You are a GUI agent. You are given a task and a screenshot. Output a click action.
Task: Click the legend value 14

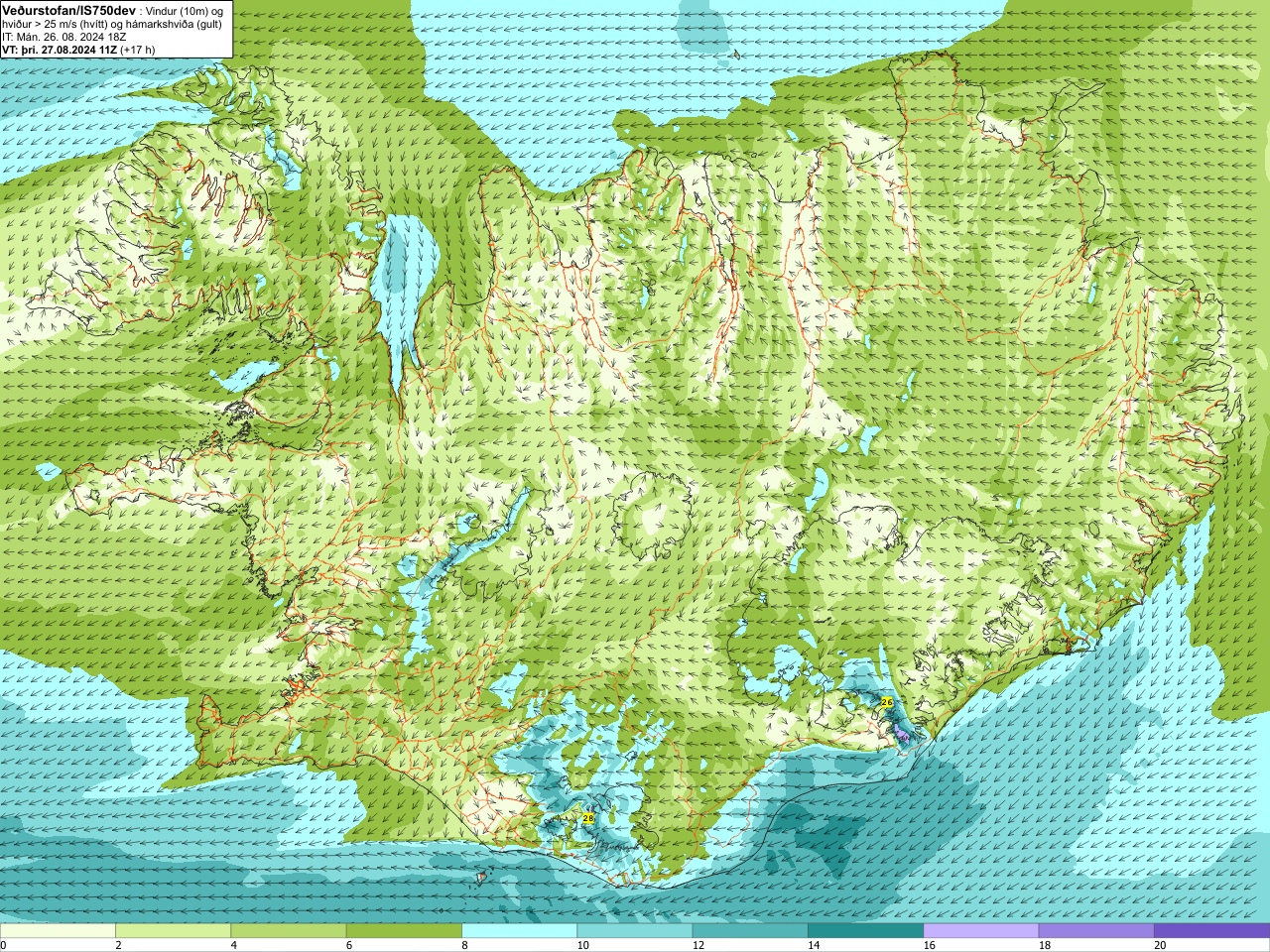(814, 945)
